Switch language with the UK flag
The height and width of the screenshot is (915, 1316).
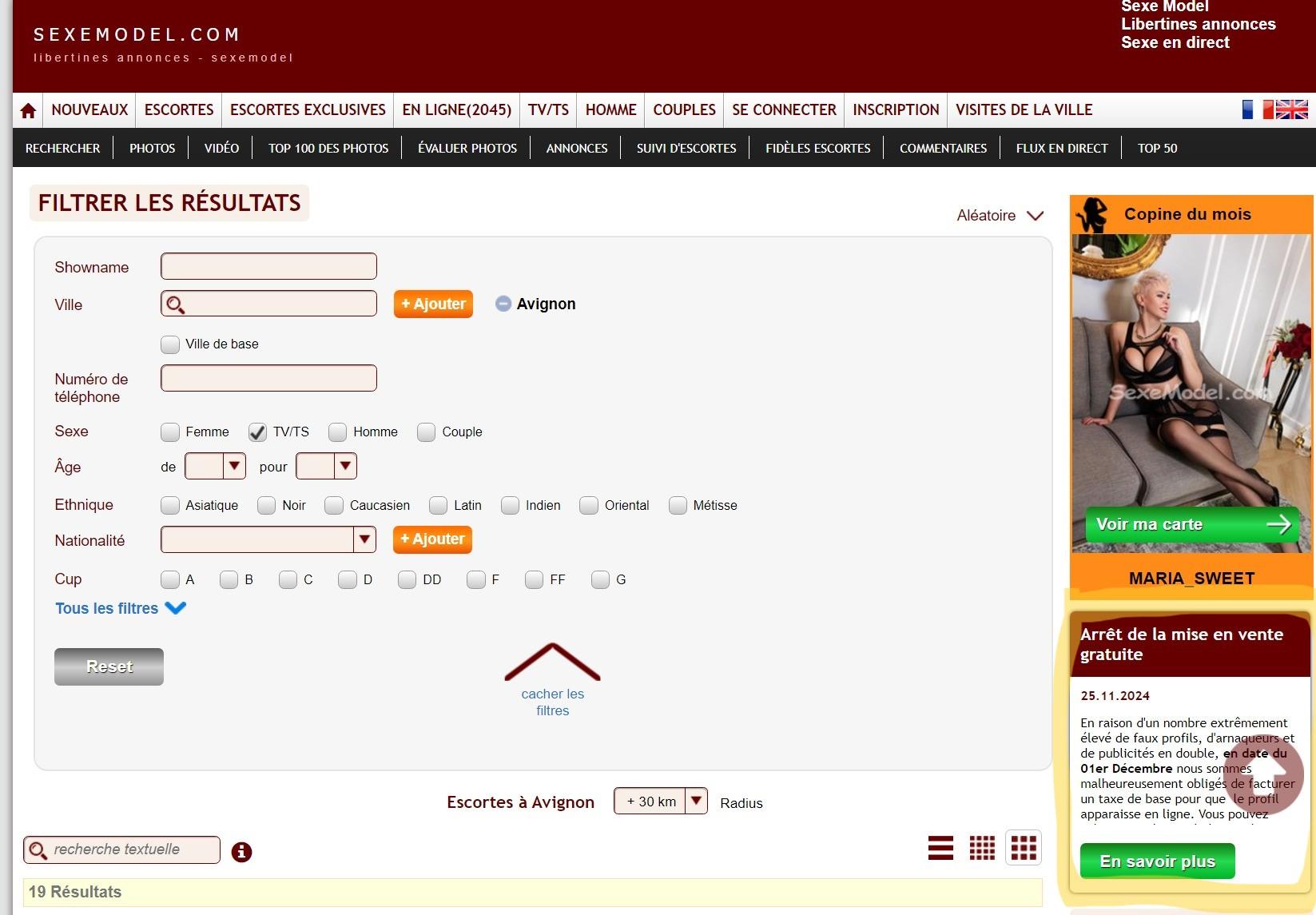[1291, 109]
